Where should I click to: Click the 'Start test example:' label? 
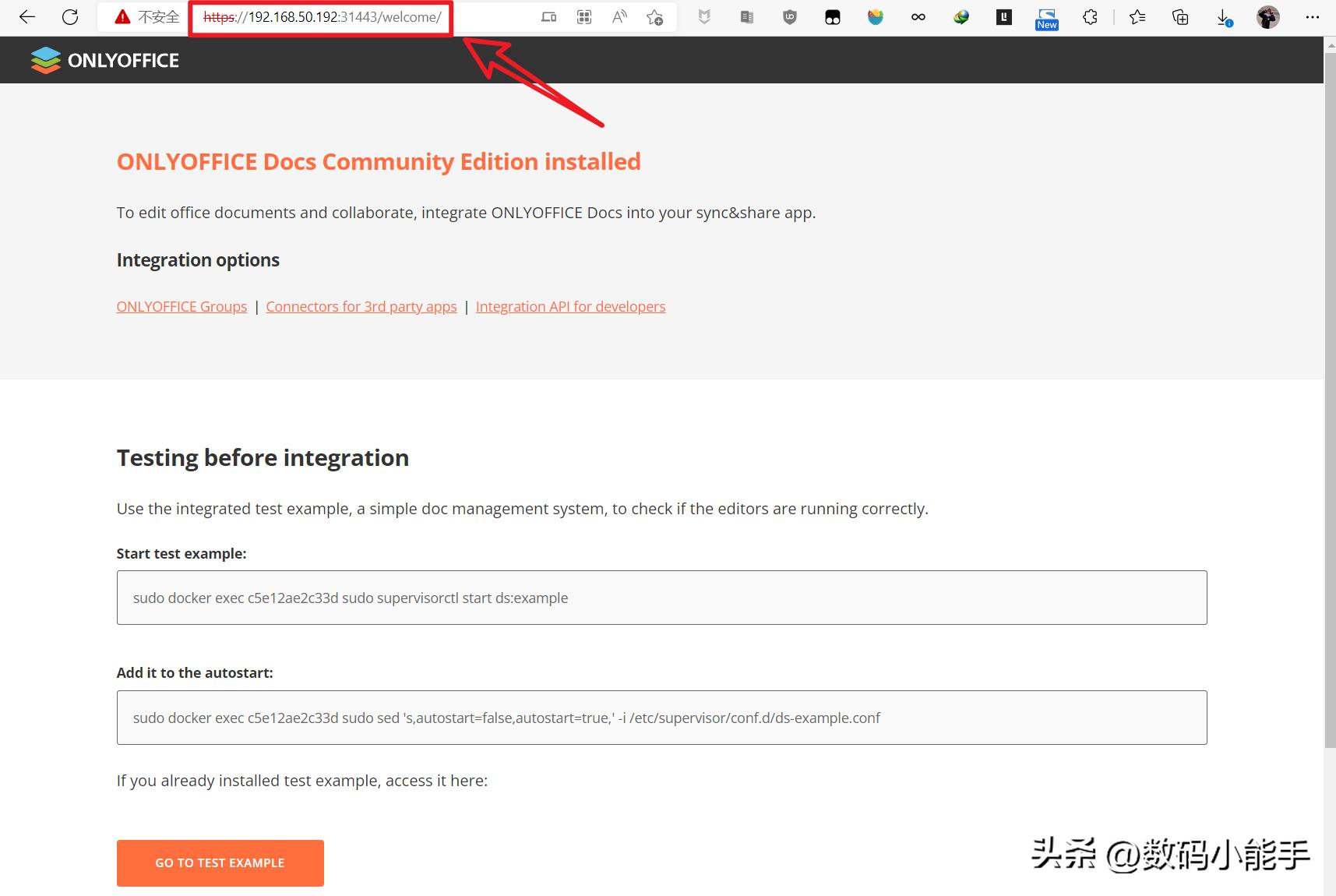pyautogui.click(x=182, y=554)
